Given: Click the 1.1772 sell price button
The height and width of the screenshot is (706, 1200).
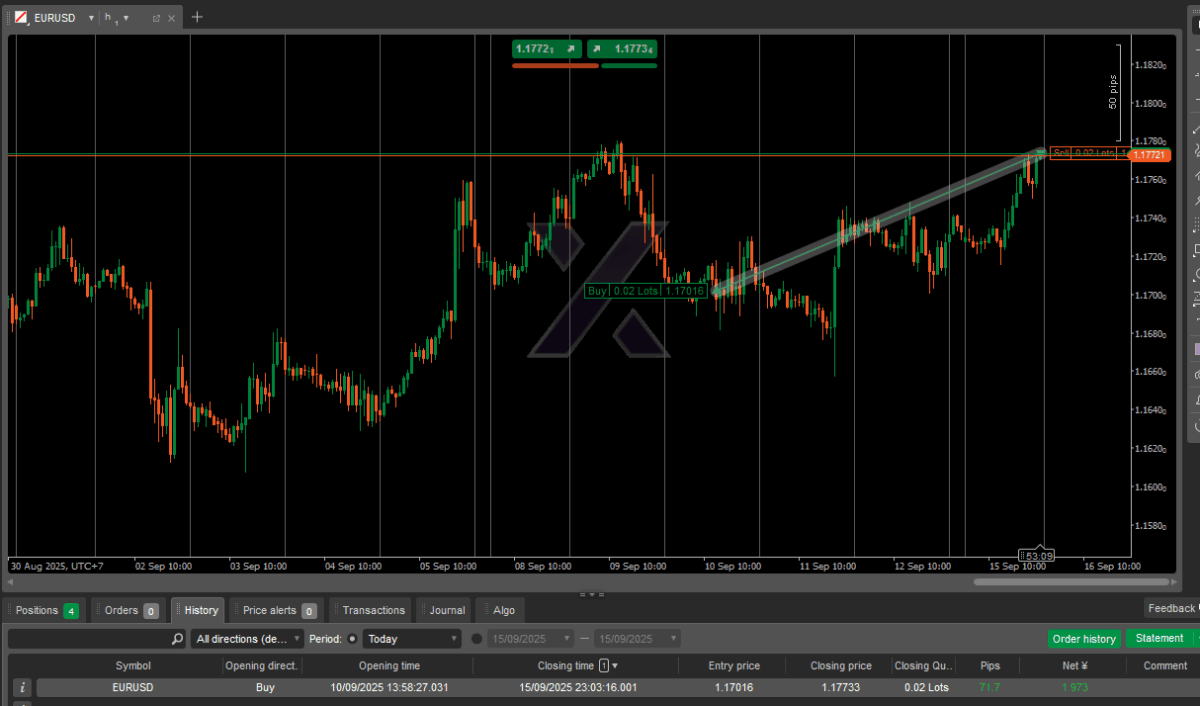Looking at the screenshot, I should click(546, 48).
